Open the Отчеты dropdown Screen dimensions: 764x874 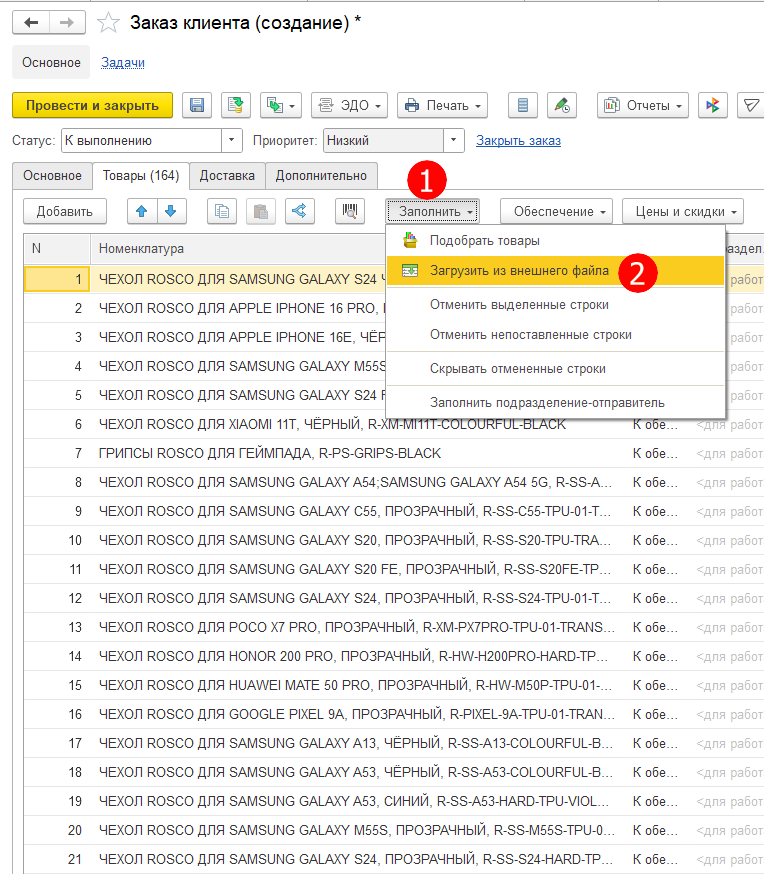point(643,105)
